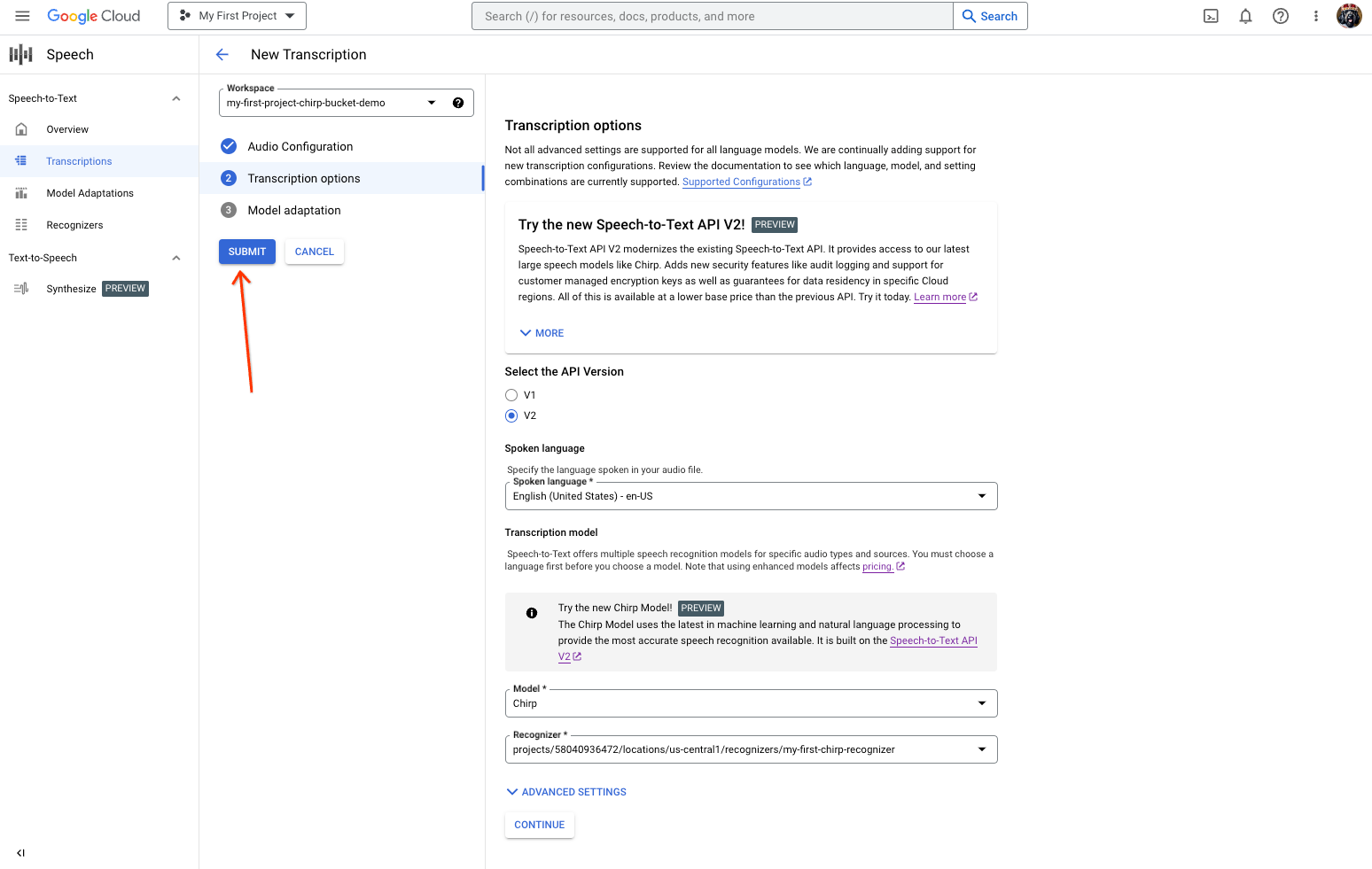Click the Synthesize waveform icon
Viewport: 1372px width, 869px height.
coord(21,289)
